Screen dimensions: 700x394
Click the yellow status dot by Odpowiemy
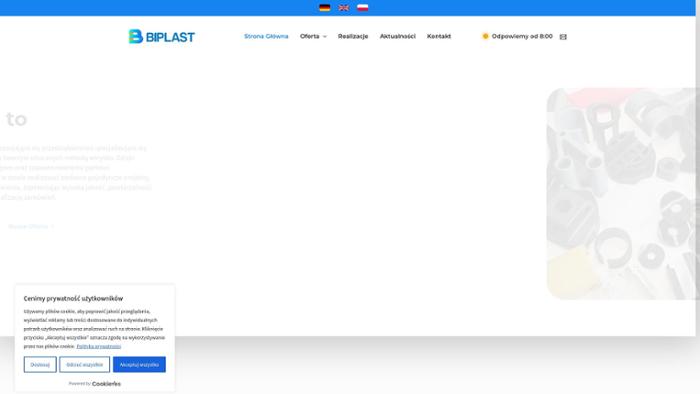pyautogui.click(x=485, y=36)
